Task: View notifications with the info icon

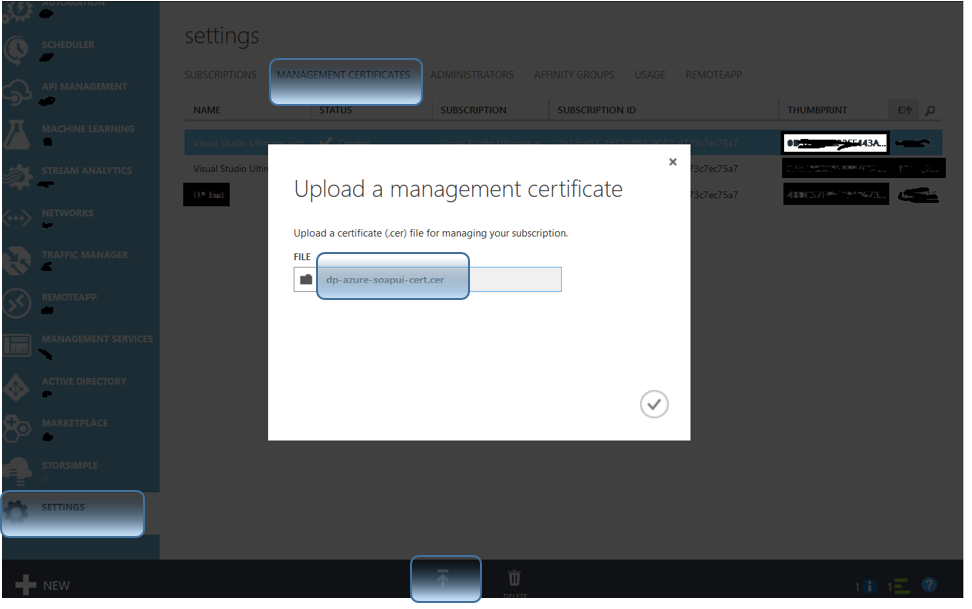Action: (x=869, y=586)
